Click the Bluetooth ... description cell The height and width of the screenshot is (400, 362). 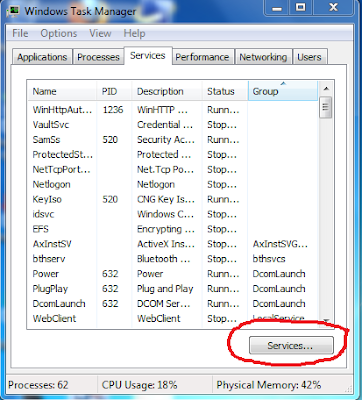point(164,259)
